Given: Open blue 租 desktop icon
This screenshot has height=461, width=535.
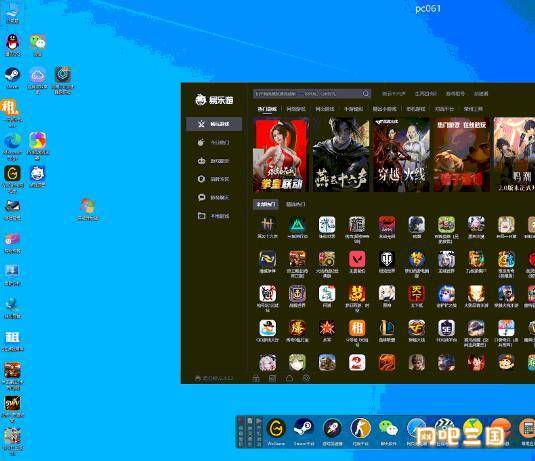Looking at the screenshot, I should click(x=13, y=341).
